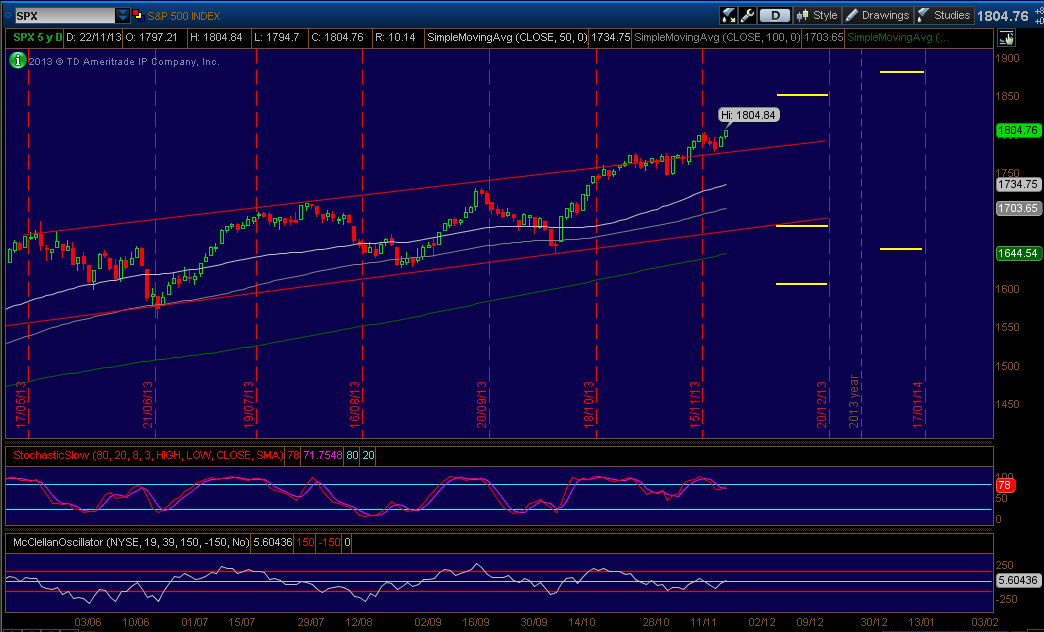Click SimpleMovingAvg (CLOSE, 100, 0) label
Image resolution: width=1044 pixels, height=632 pixels.
[717, 37]
